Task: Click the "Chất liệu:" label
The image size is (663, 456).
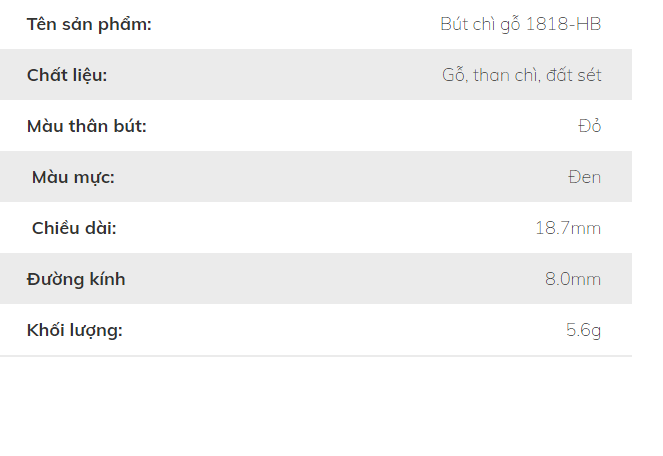Action: (x=67, y=75)
